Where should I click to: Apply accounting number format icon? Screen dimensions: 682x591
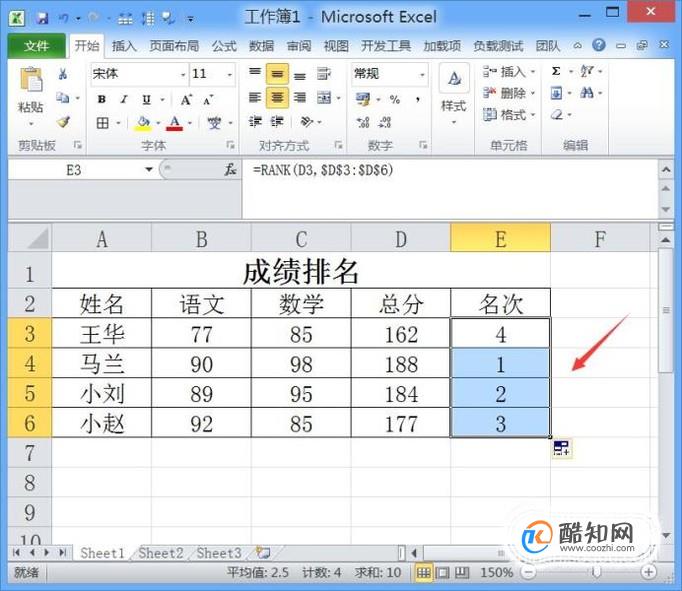click(363, 99)
